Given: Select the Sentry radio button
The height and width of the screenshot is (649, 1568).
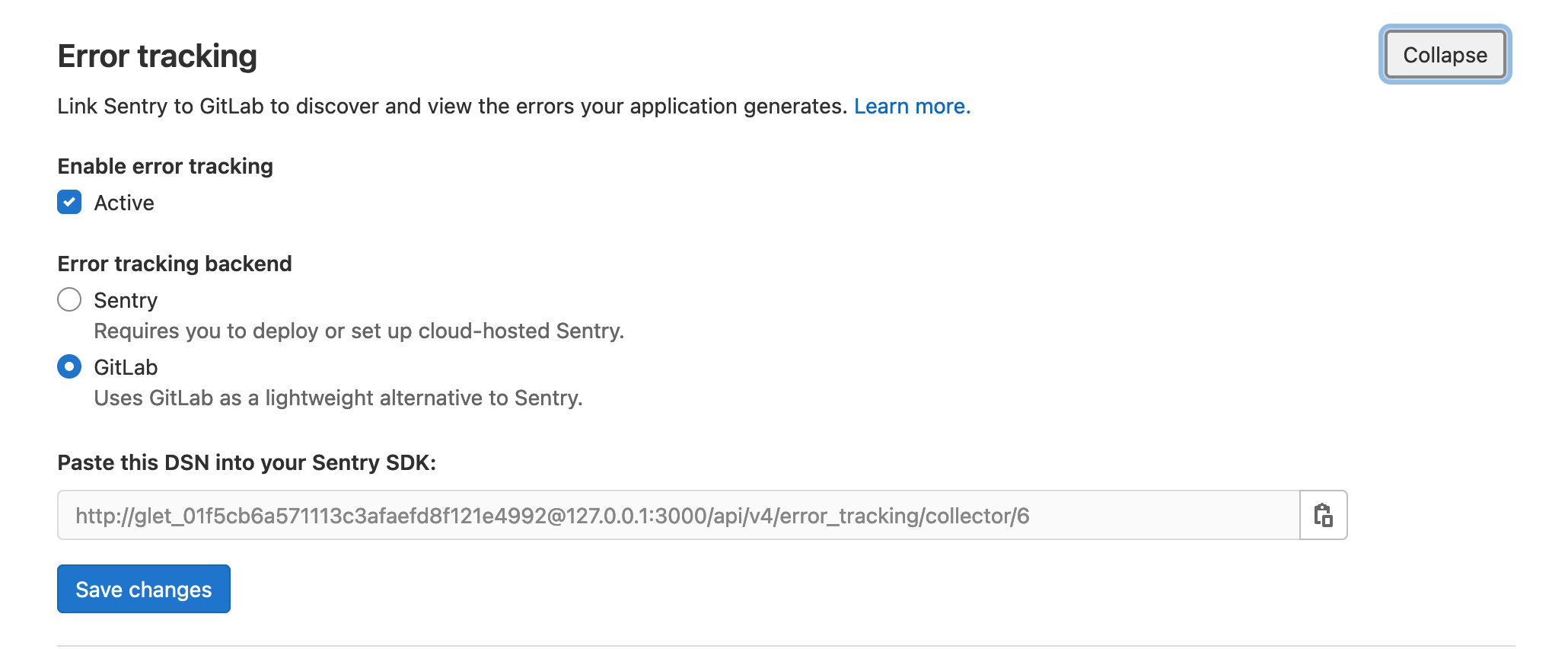Looking at the screenshot, I should 69,300.
